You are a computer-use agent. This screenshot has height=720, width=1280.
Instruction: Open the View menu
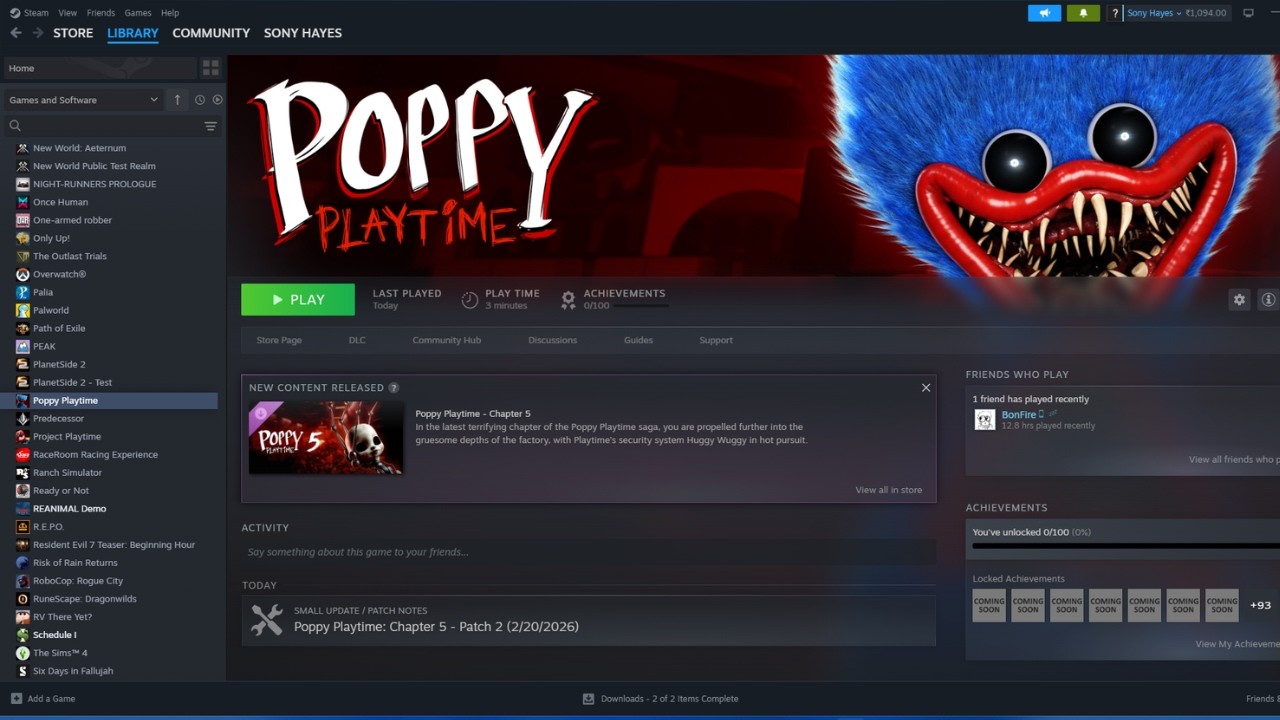67,13
